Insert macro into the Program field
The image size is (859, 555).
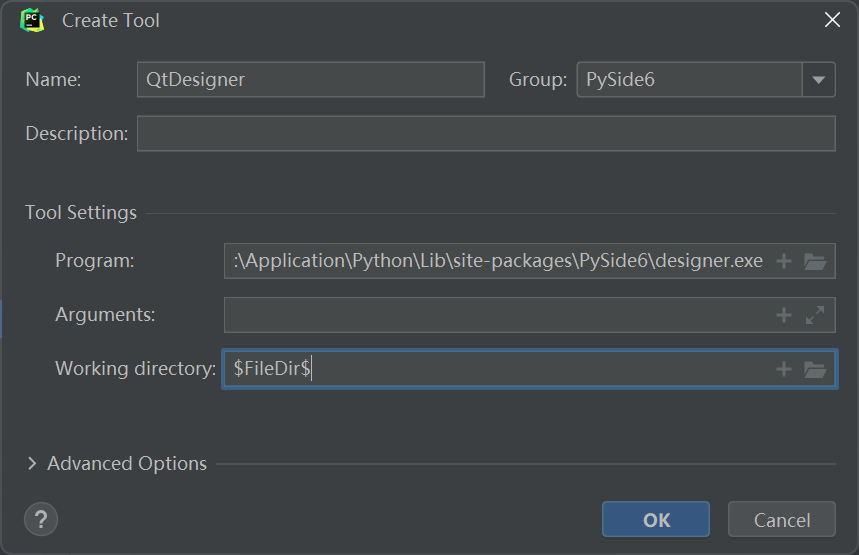(x=784, y=261)
